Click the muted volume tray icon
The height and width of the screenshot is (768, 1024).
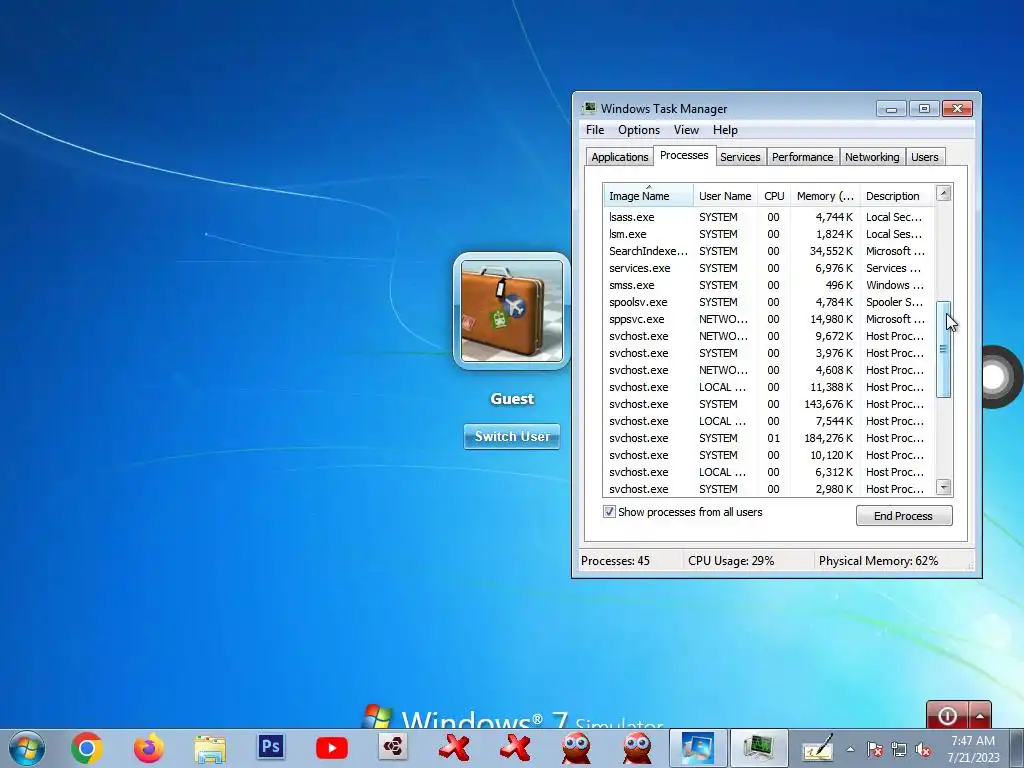923,750
